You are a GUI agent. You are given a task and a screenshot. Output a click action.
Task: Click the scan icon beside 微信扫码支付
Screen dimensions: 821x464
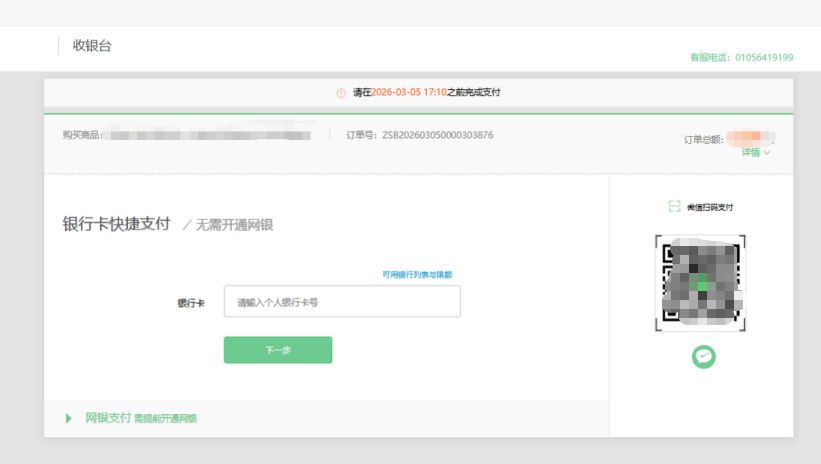click(674, 207)
